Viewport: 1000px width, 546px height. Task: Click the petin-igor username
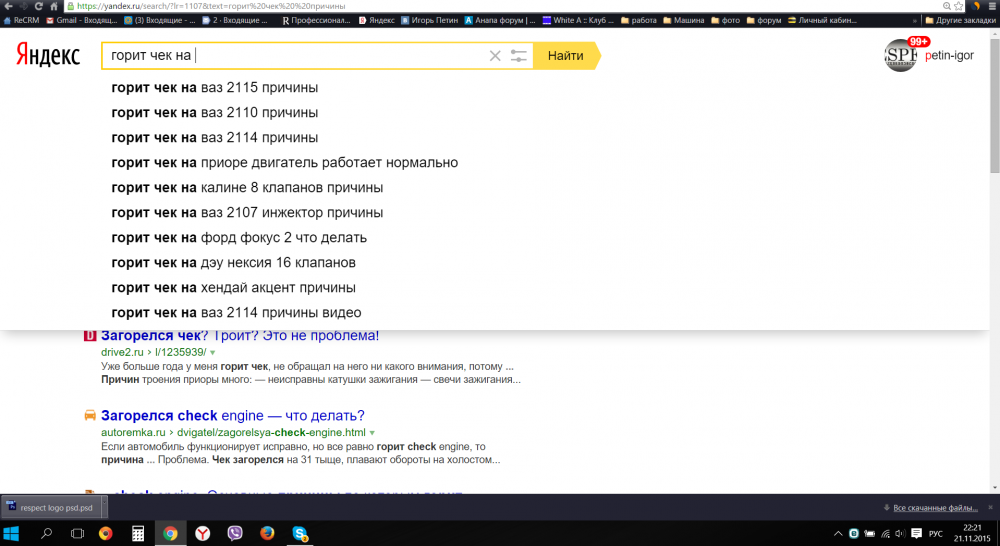949,55
